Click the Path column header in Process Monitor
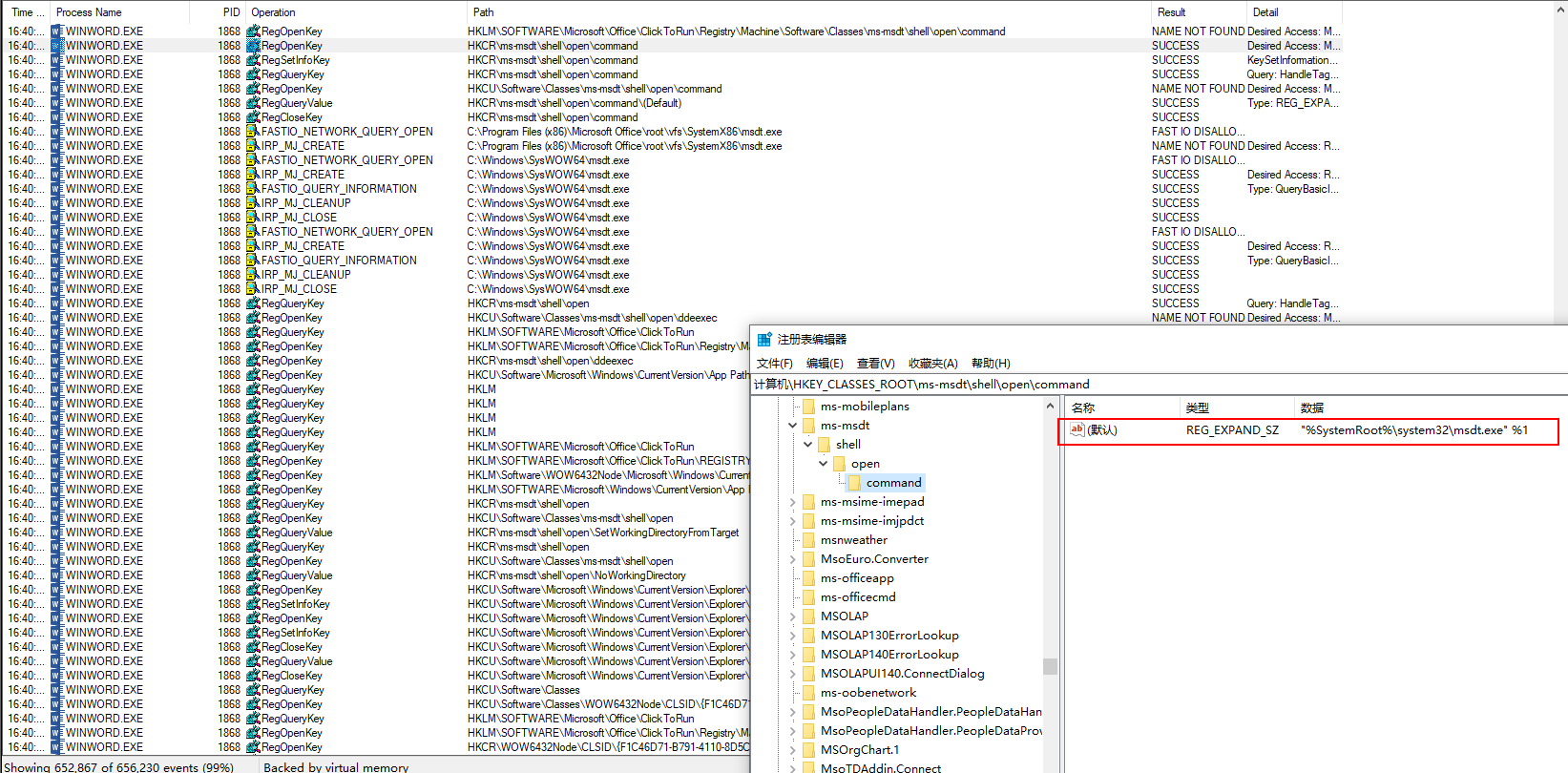The image size is (1568, 773). (809, 12)
